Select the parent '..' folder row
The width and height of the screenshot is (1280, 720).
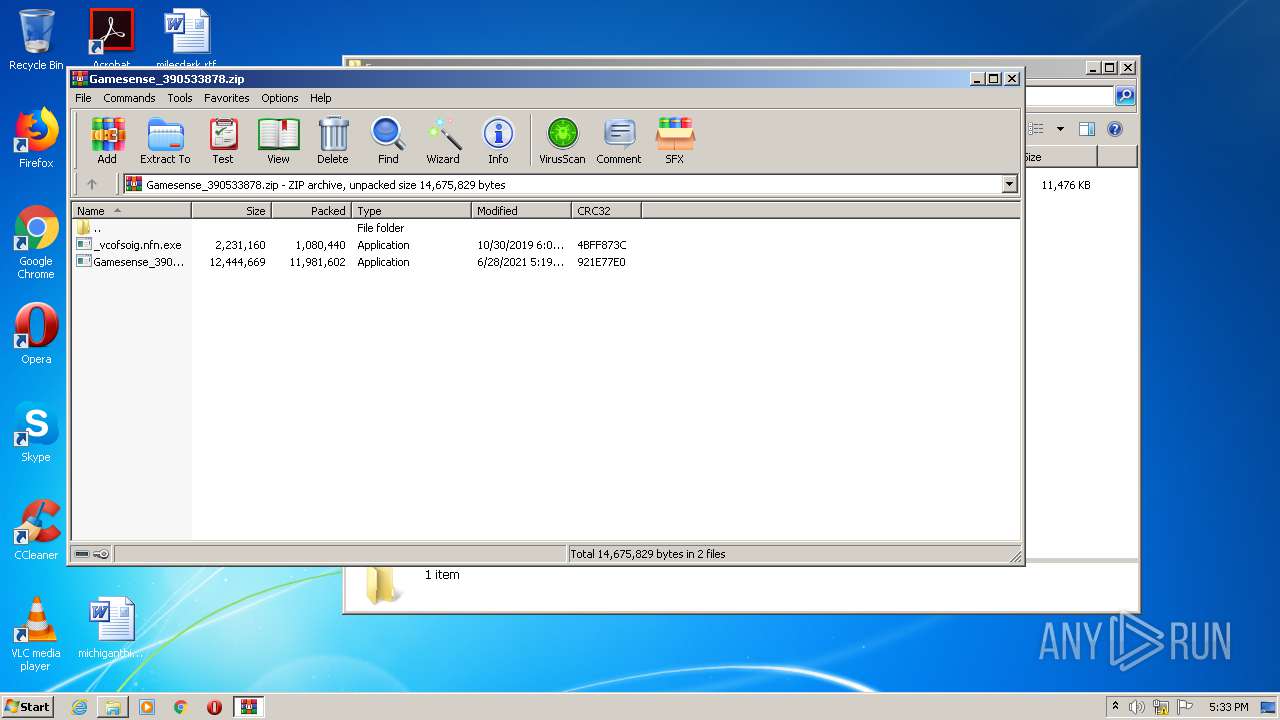[x=352, y=228]
